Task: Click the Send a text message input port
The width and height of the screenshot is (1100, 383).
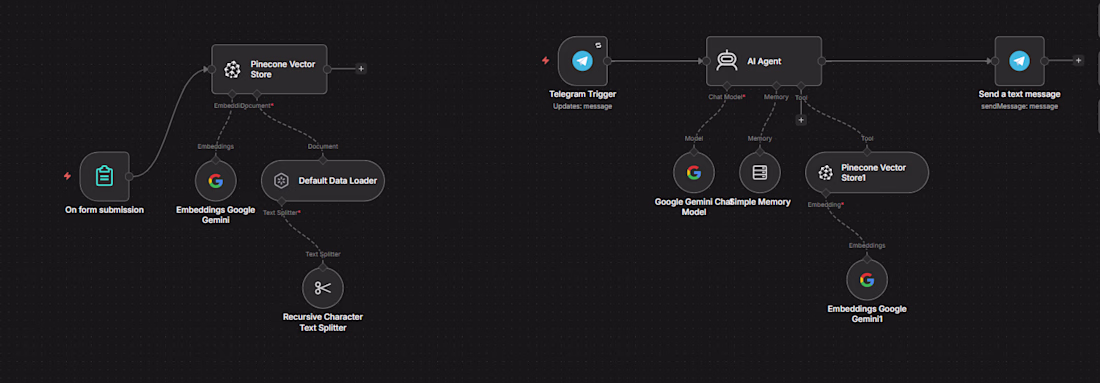Action: pos(994,61)
